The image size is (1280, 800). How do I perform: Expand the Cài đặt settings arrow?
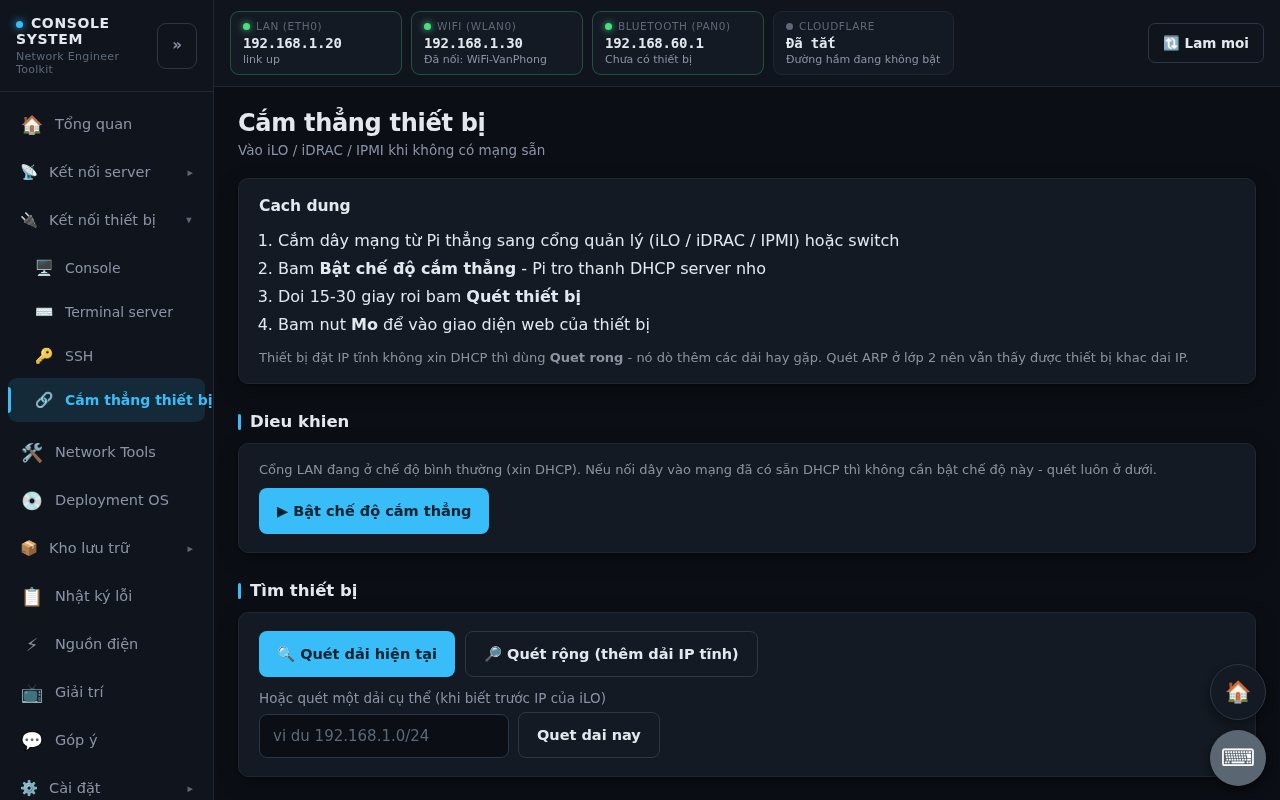click(x=190, y=788)
